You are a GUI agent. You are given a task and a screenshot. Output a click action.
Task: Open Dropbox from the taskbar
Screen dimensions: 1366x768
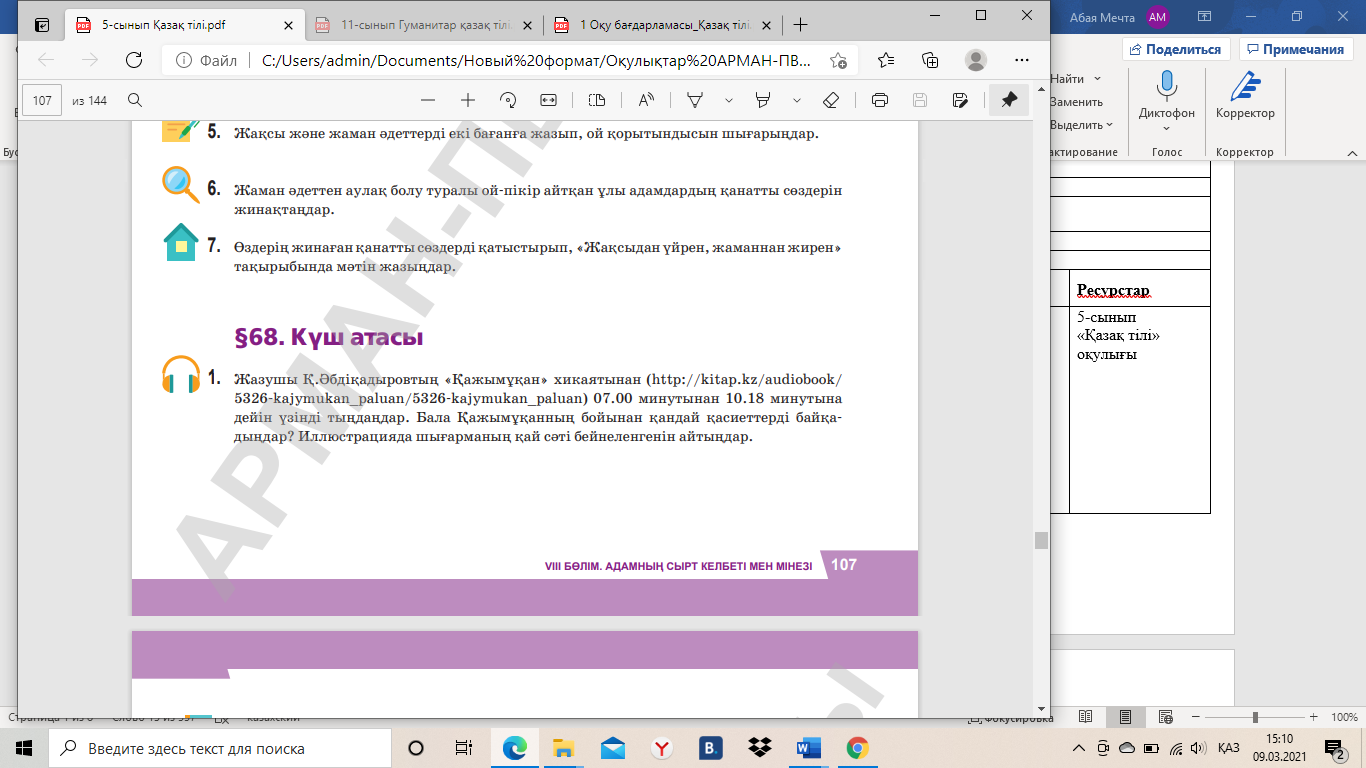coord(759,748)
